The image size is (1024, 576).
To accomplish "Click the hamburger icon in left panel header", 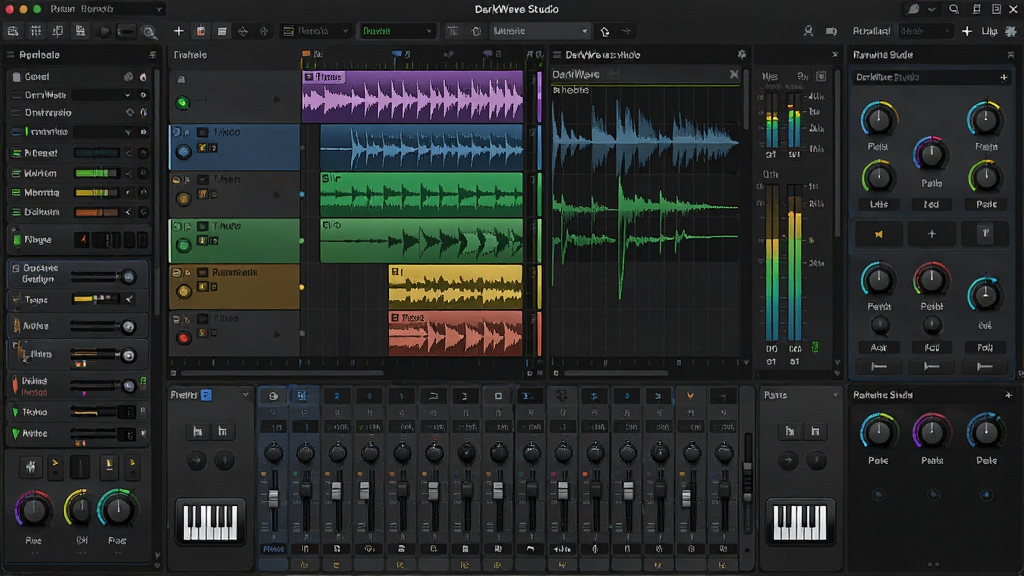I will click(10, 55).
